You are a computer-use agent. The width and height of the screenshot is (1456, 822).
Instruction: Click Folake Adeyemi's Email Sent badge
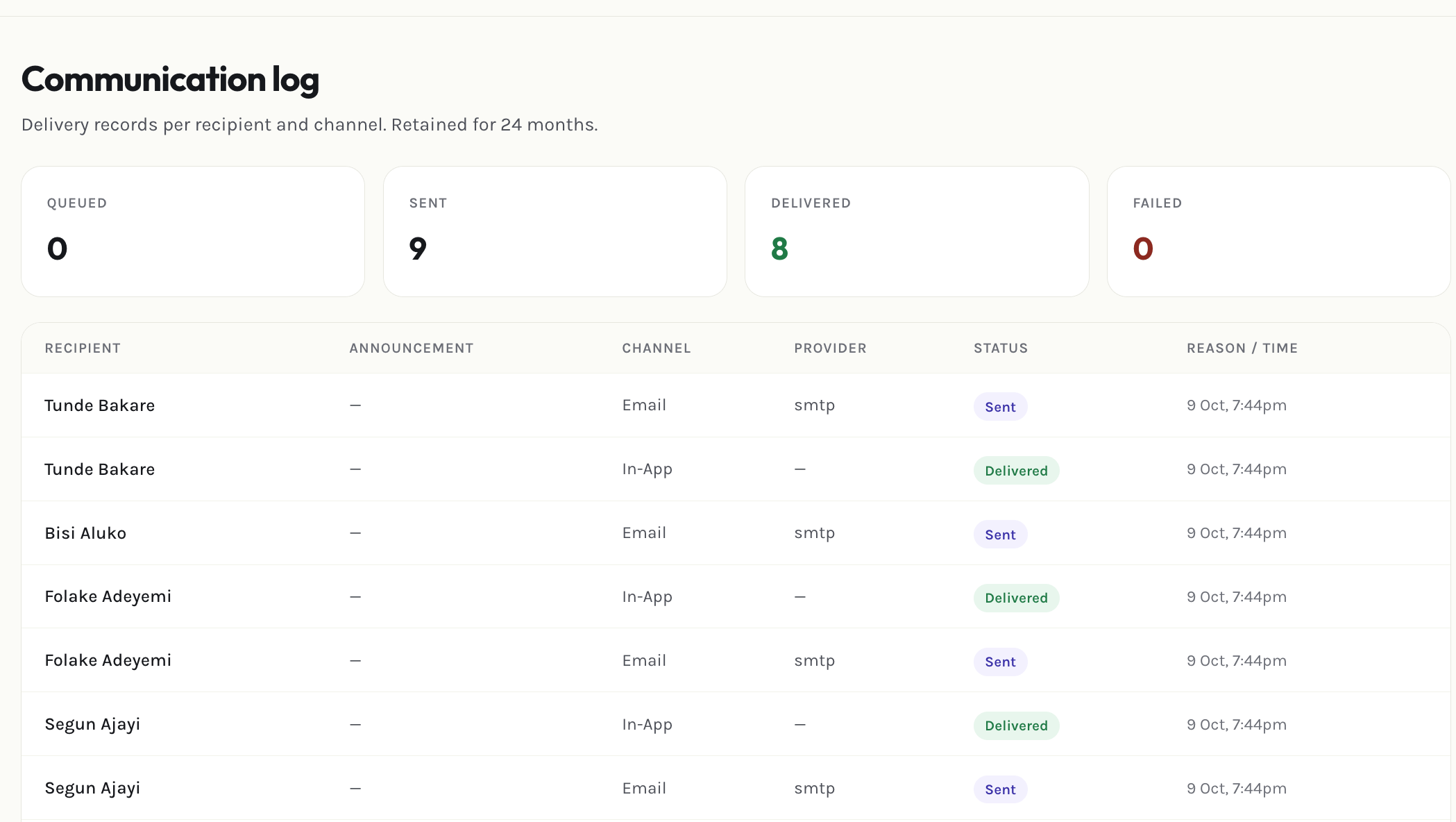pos(1000,662)
